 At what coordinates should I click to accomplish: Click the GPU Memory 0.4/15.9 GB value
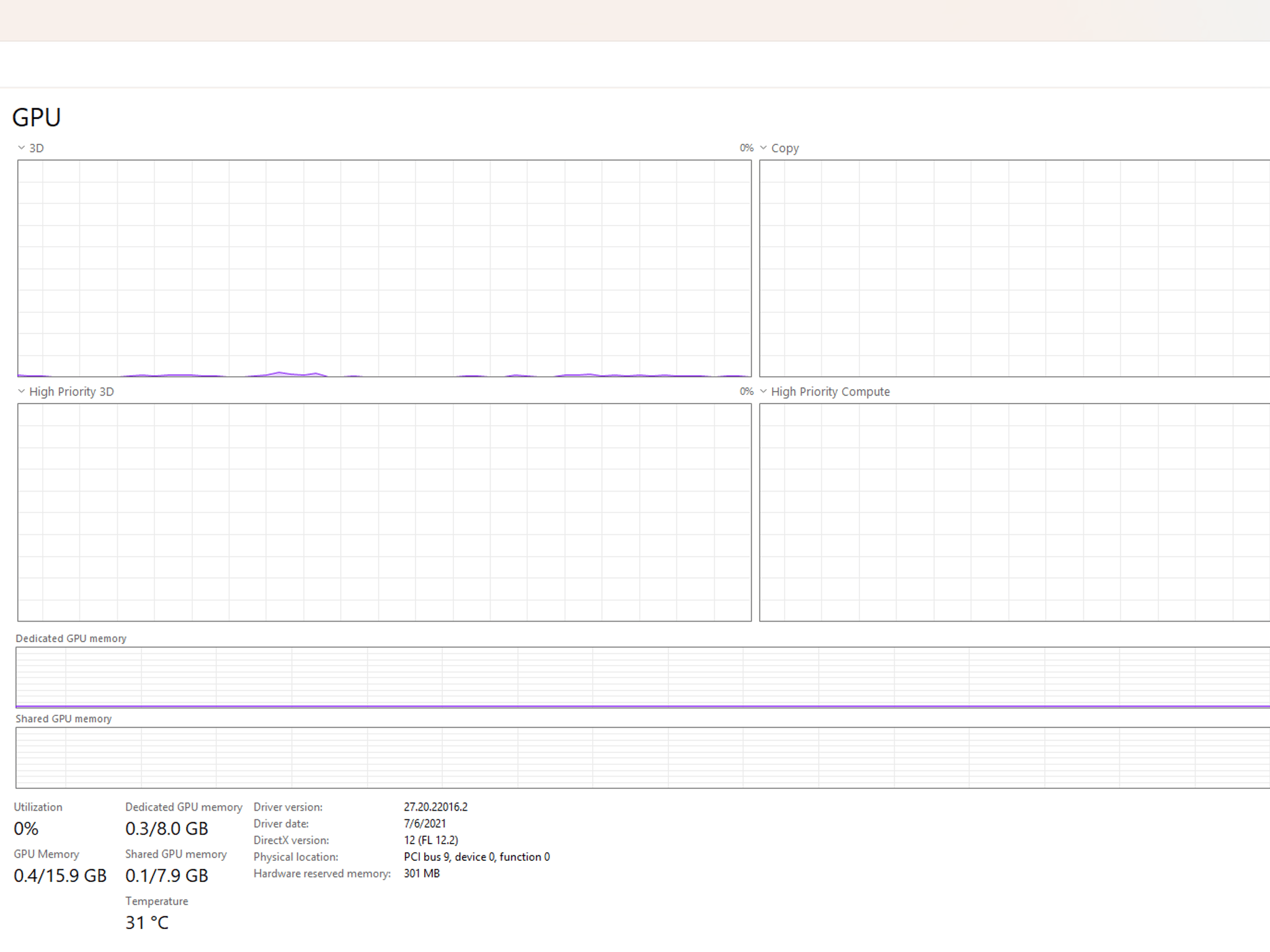60,876
